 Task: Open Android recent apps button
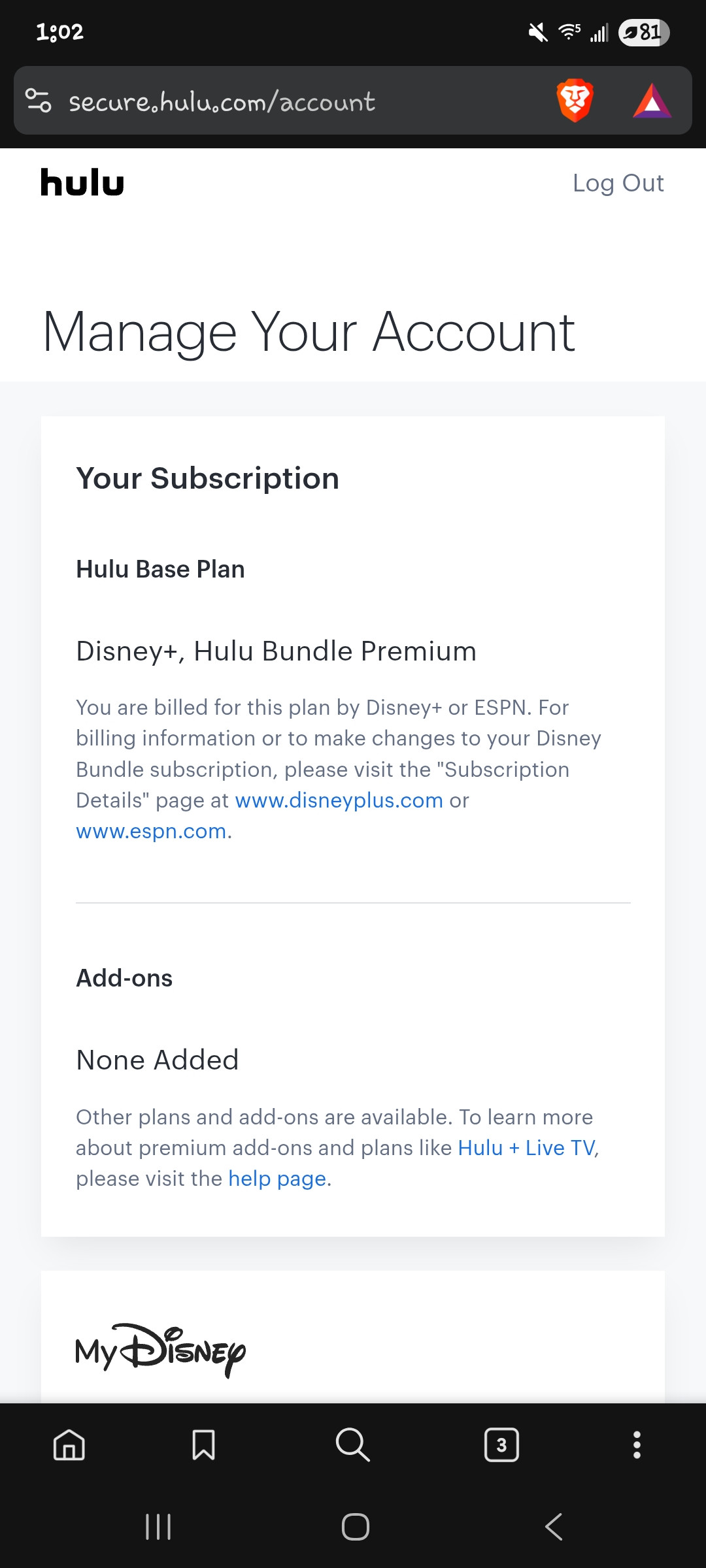158,1527
